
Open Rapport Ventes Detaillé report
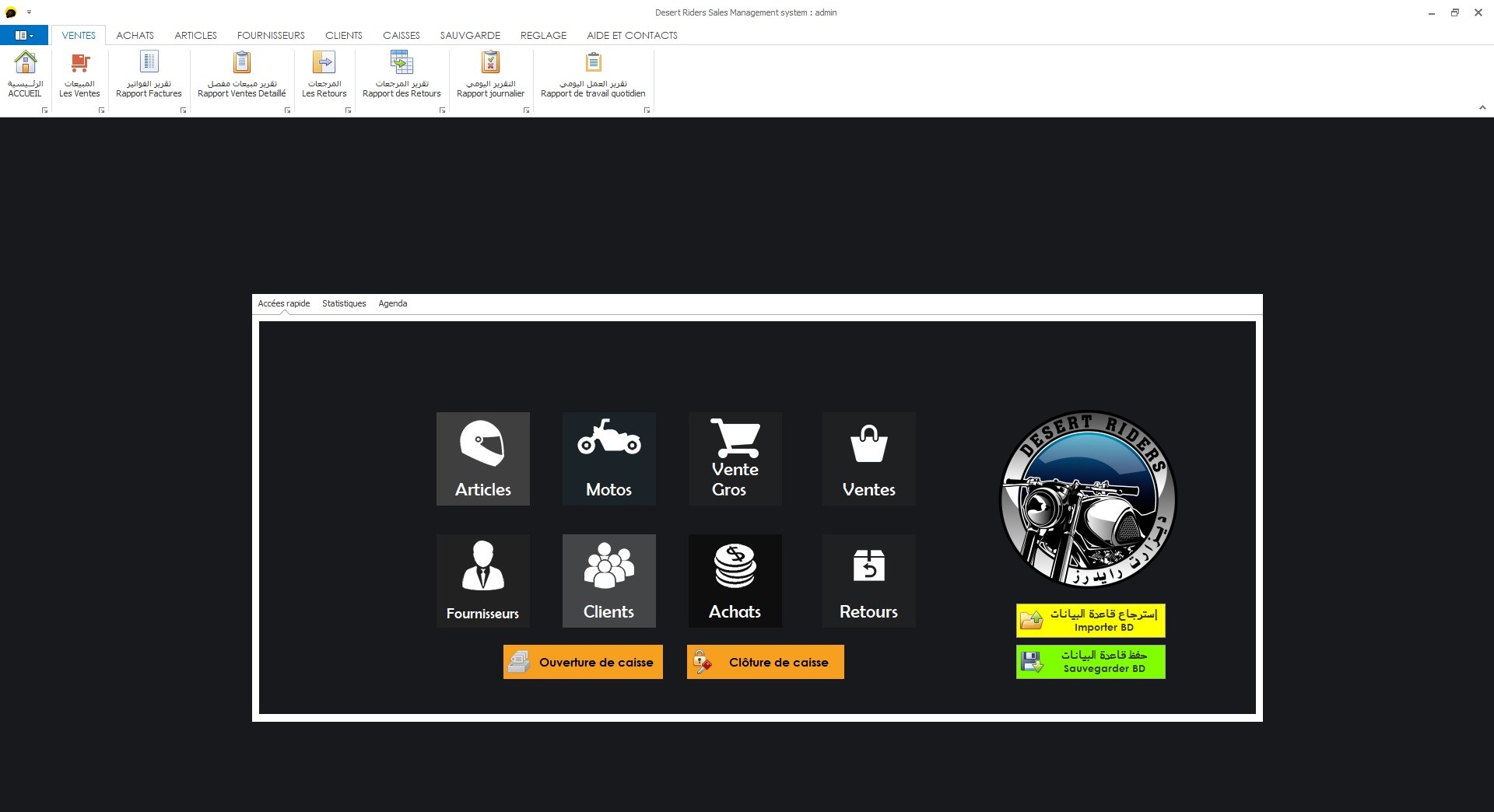(242, 75)
